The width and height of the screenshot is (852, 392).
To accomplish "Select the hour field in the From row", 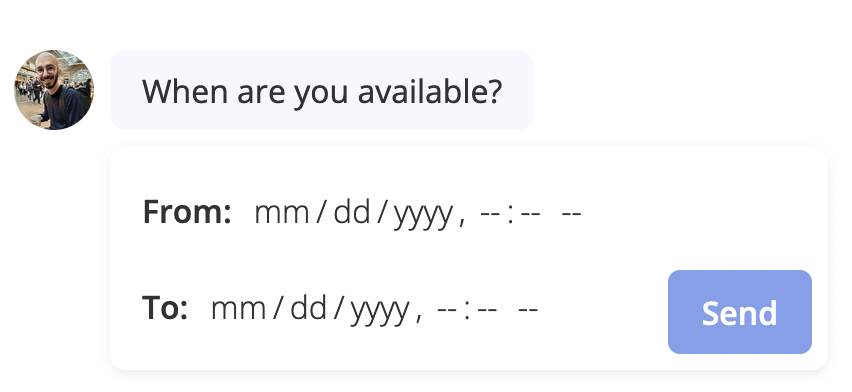I will pyautogui.click(x=490, y=212).
